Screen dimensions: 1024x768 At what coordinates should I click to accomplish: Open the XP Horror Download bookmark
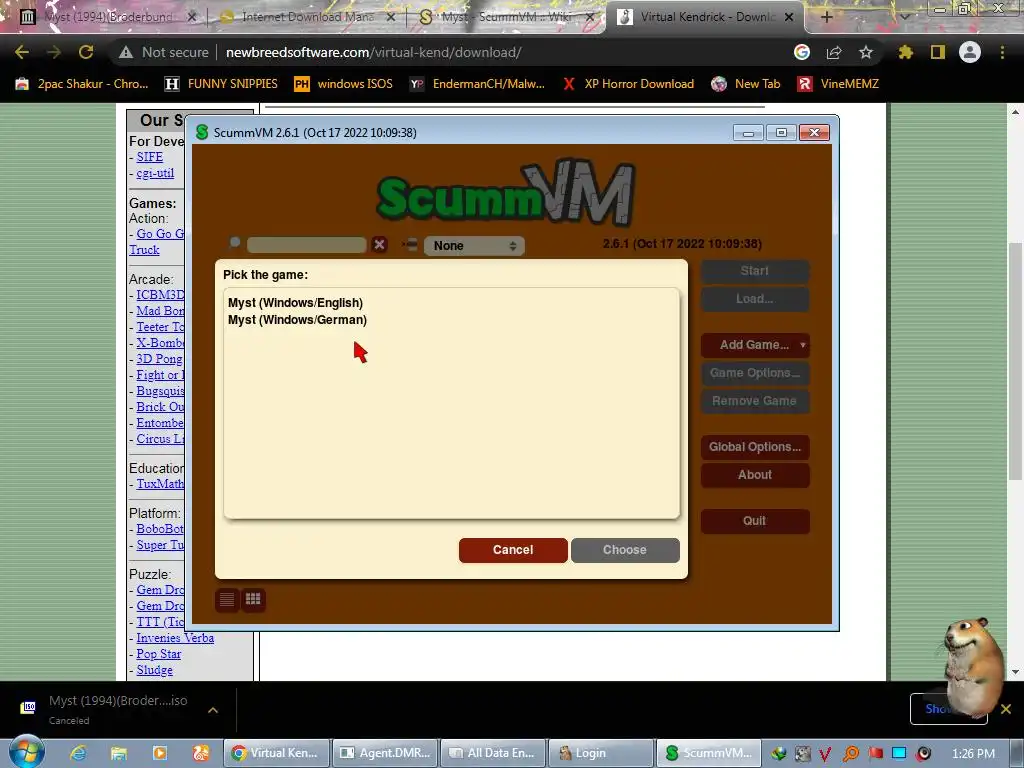click(x=628, y=84)
